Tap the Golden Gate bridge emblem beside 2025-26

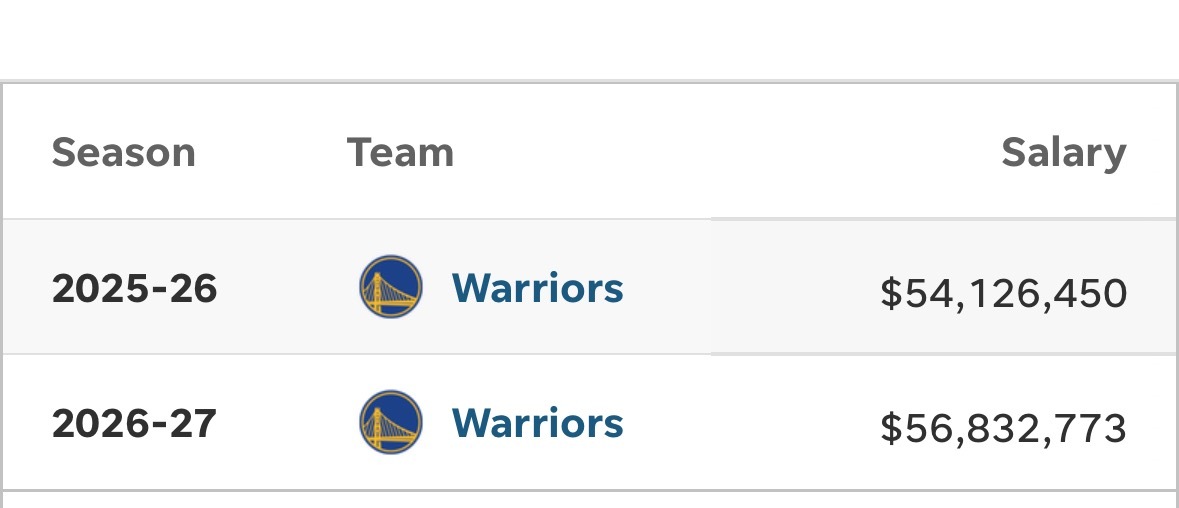coord(390,287)
